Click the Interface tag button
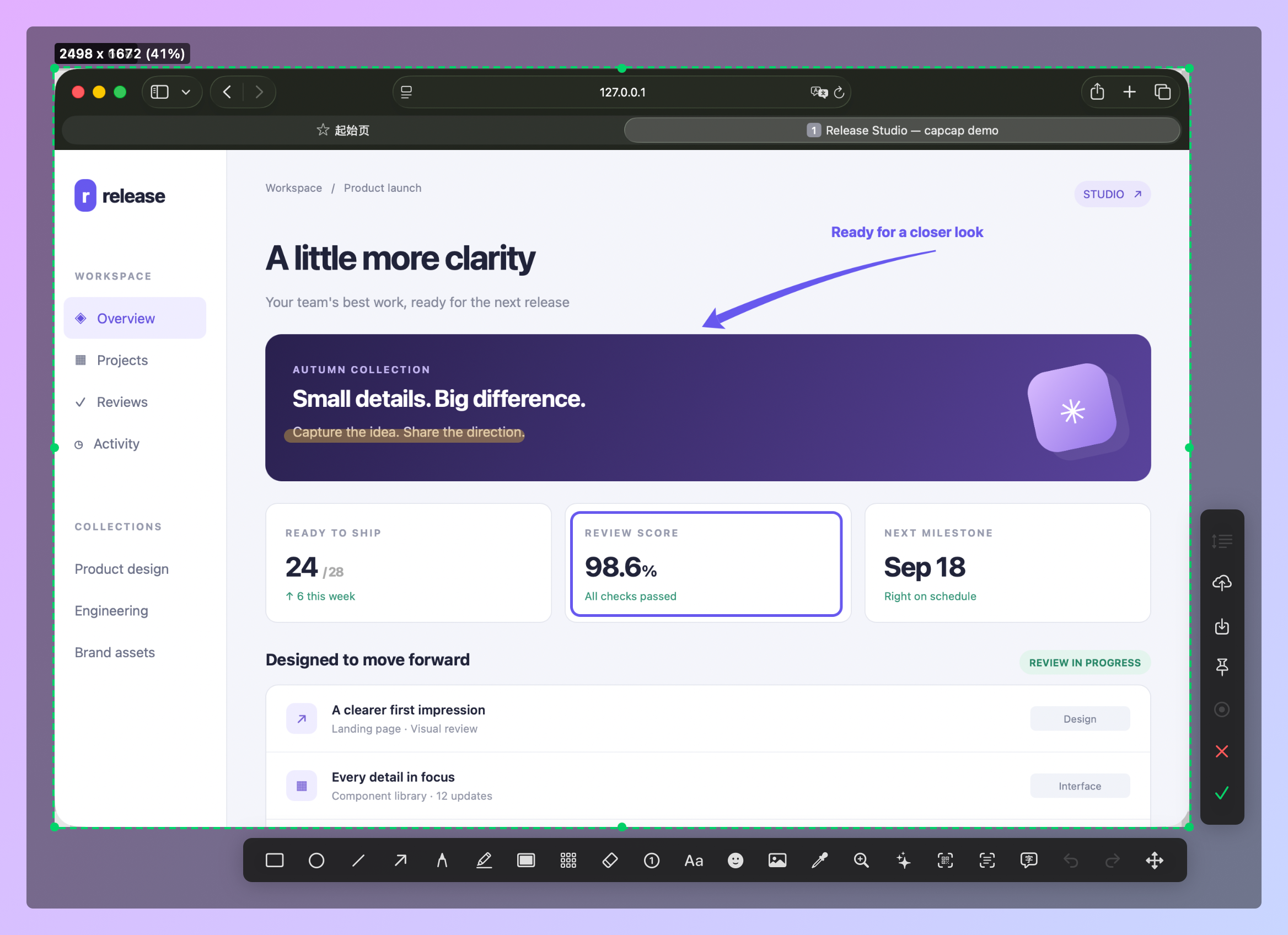Image resolution: width=1288 pixels, height=935 pixels. coord(1080,786)
